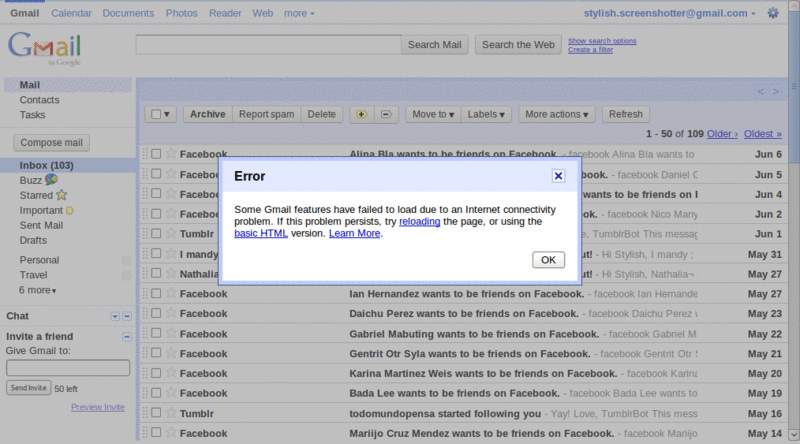The width and height of the screenshot is (800, 444).
Task: Star the Jun 1 Tumblr message
Action: coord(171,233)
